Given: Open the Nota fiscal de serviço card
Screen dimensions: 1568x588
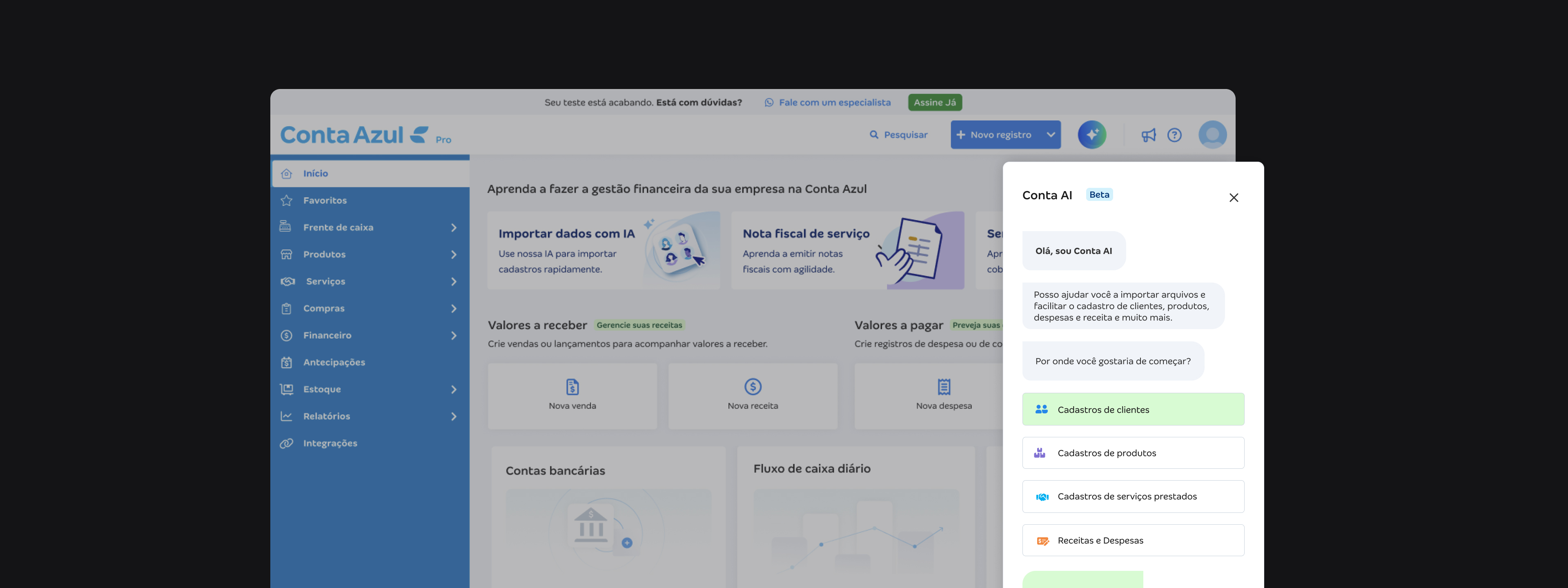Looking at the screenshot, I should [x=847, y=250].
